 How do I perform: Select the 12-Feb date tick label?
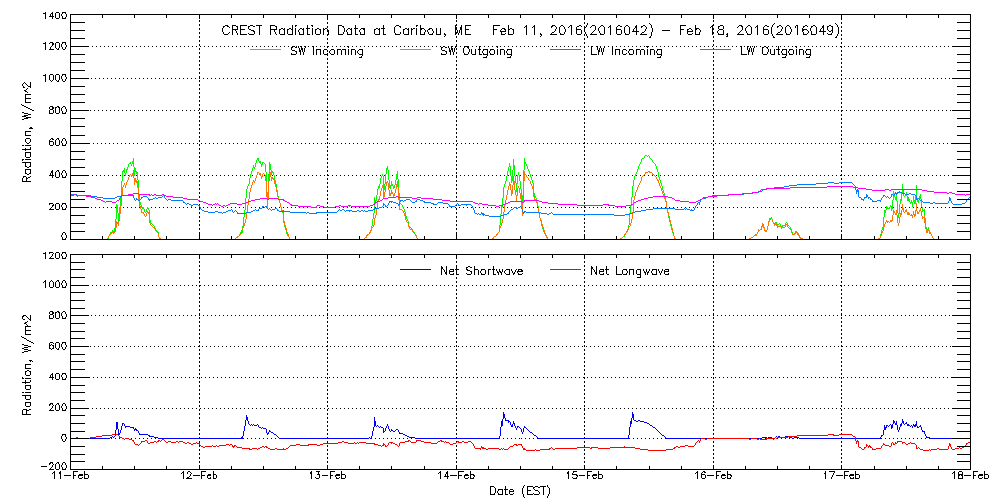click(x=199, y=477)
